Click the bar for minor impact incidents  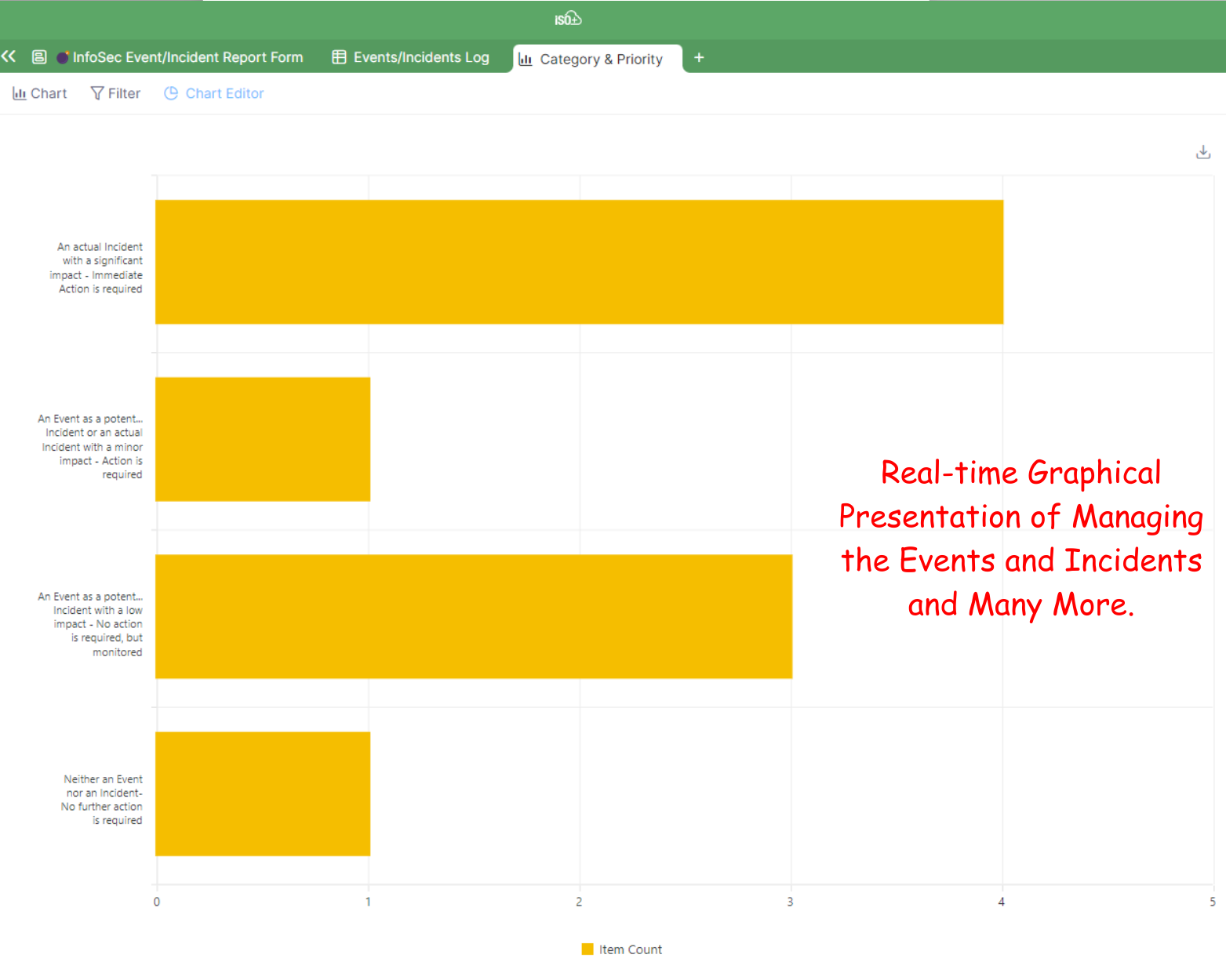[x=263, y=439]
